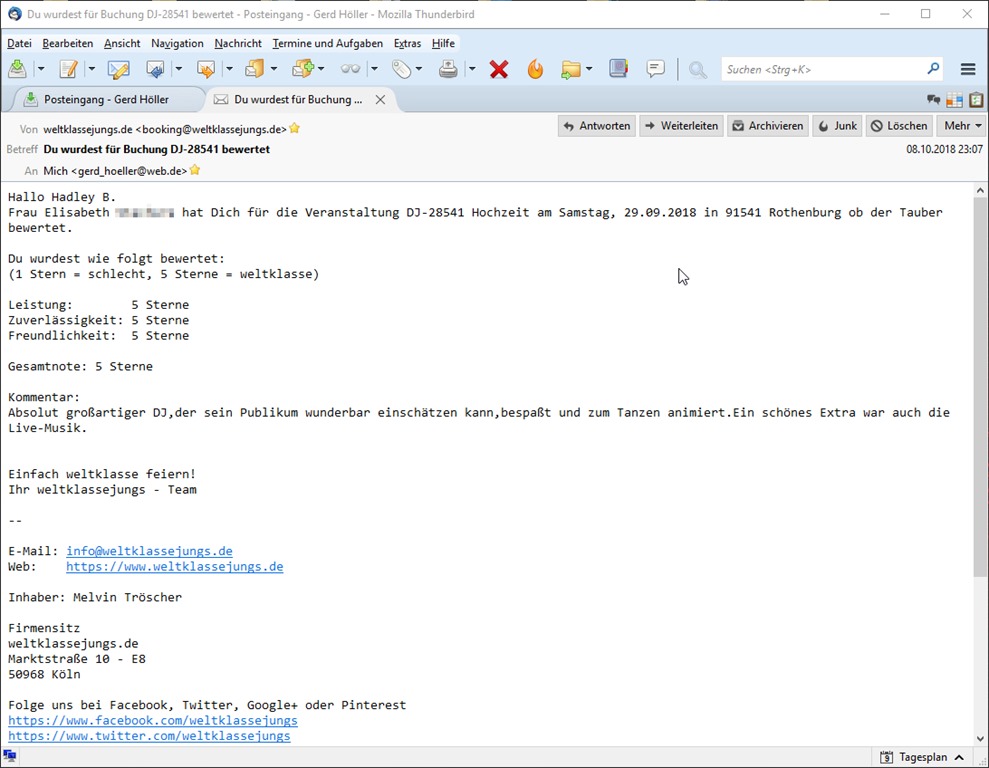Click the edit-as-new envelope with pencil icon

[x=119, y=69]
